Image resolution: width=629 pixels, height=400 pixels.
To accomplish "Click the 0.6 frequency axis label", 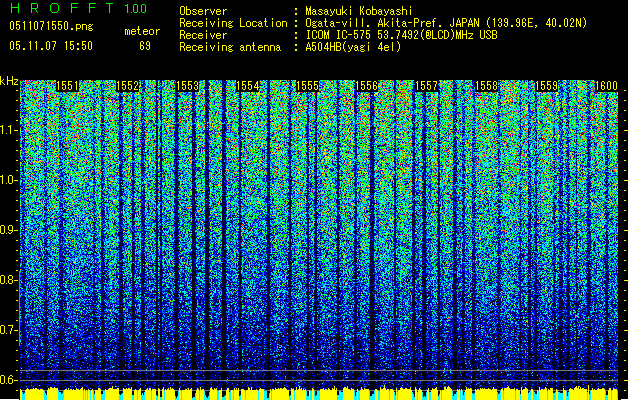I will (8, 380).
